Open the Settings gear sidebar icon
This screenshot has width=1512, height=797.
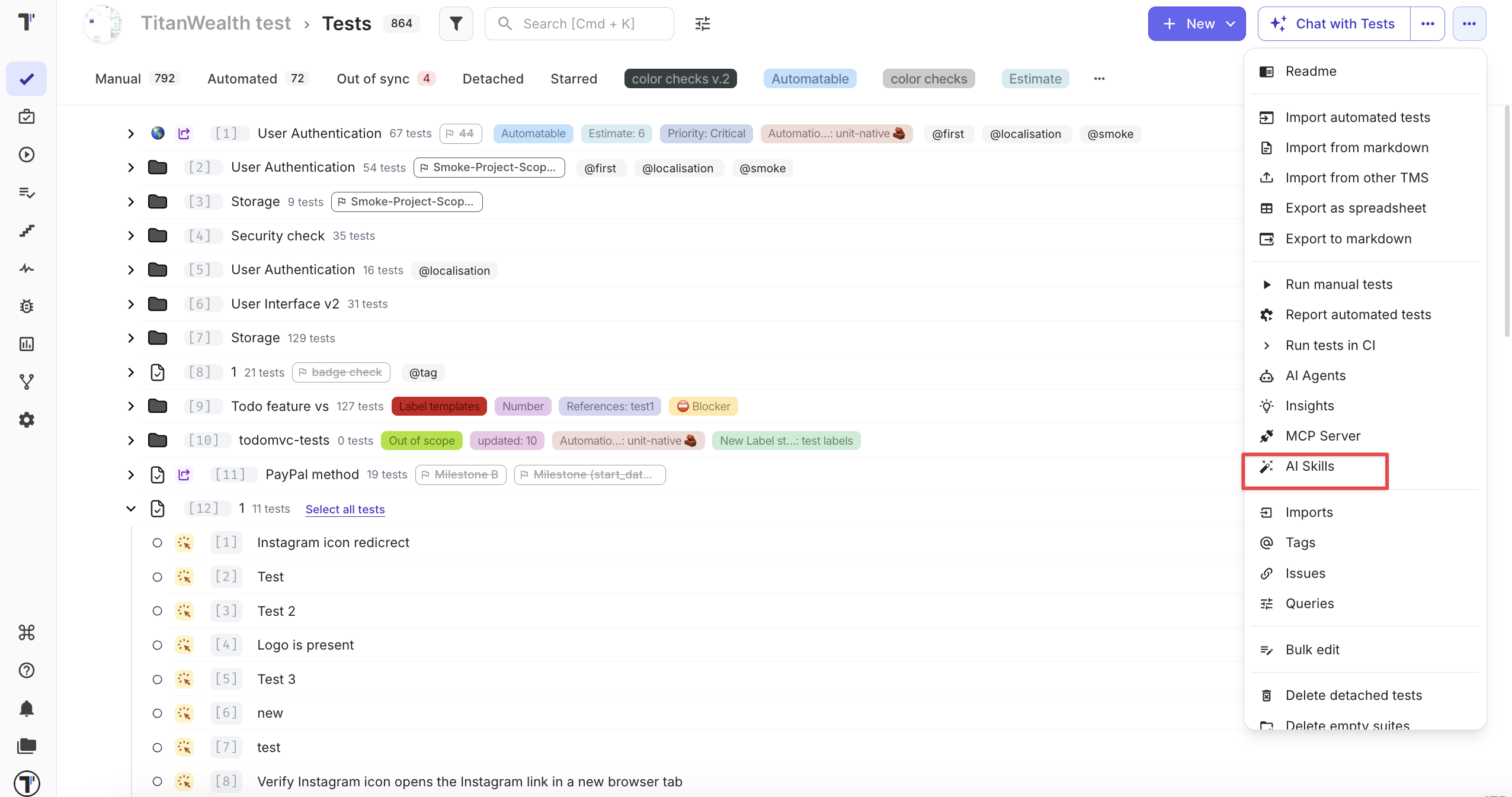[27, 420]
